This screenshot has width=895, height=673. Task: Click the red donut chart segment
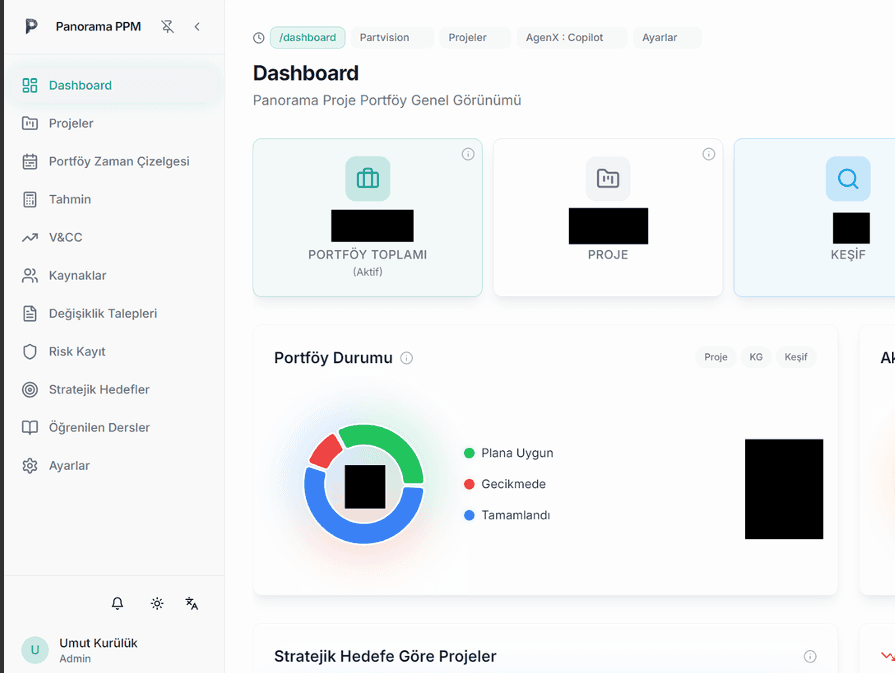click(324, 451)
